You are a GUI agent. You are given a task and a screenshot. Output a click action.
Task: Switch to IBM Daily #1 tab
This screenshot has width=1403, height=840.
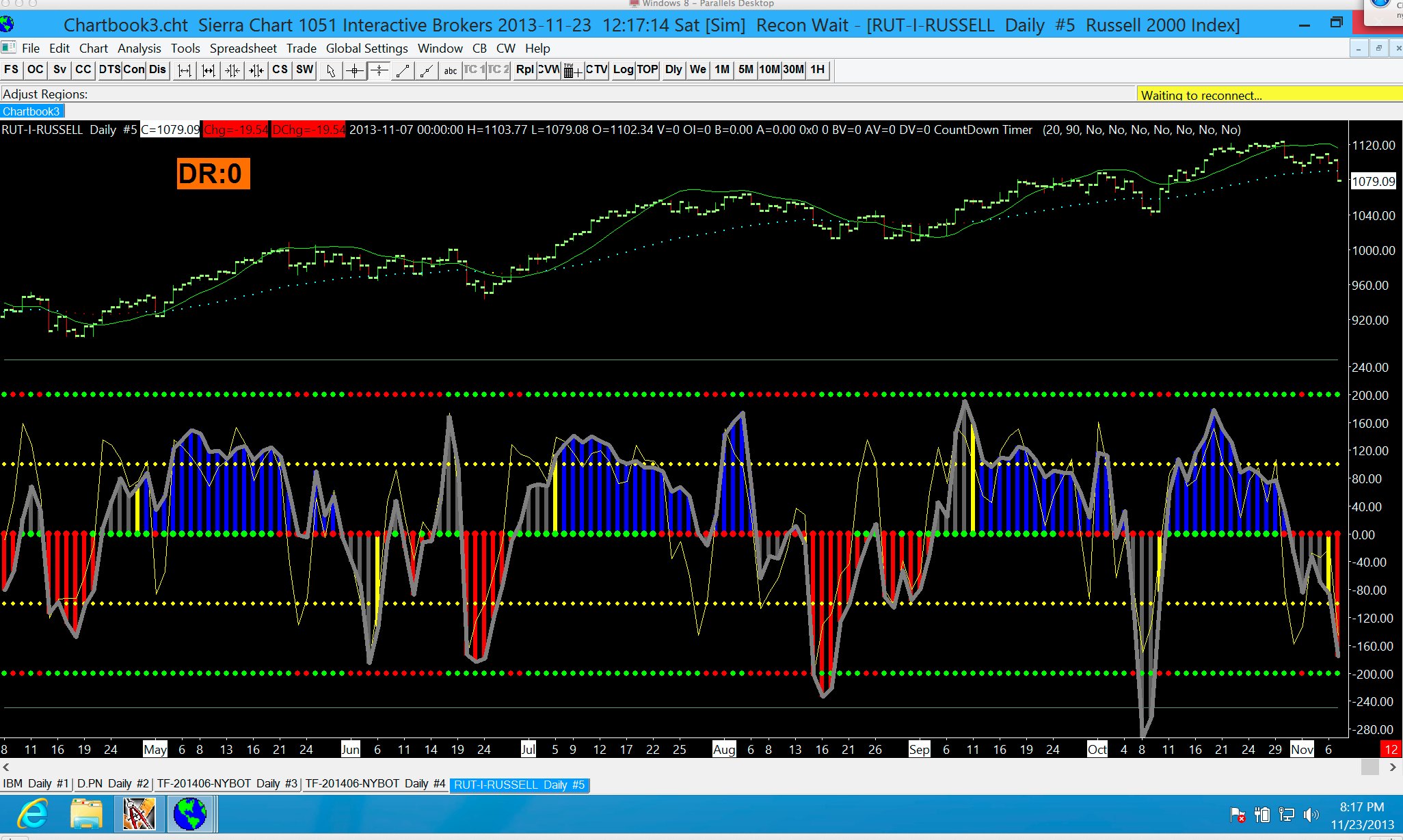[x=36, y=784]
